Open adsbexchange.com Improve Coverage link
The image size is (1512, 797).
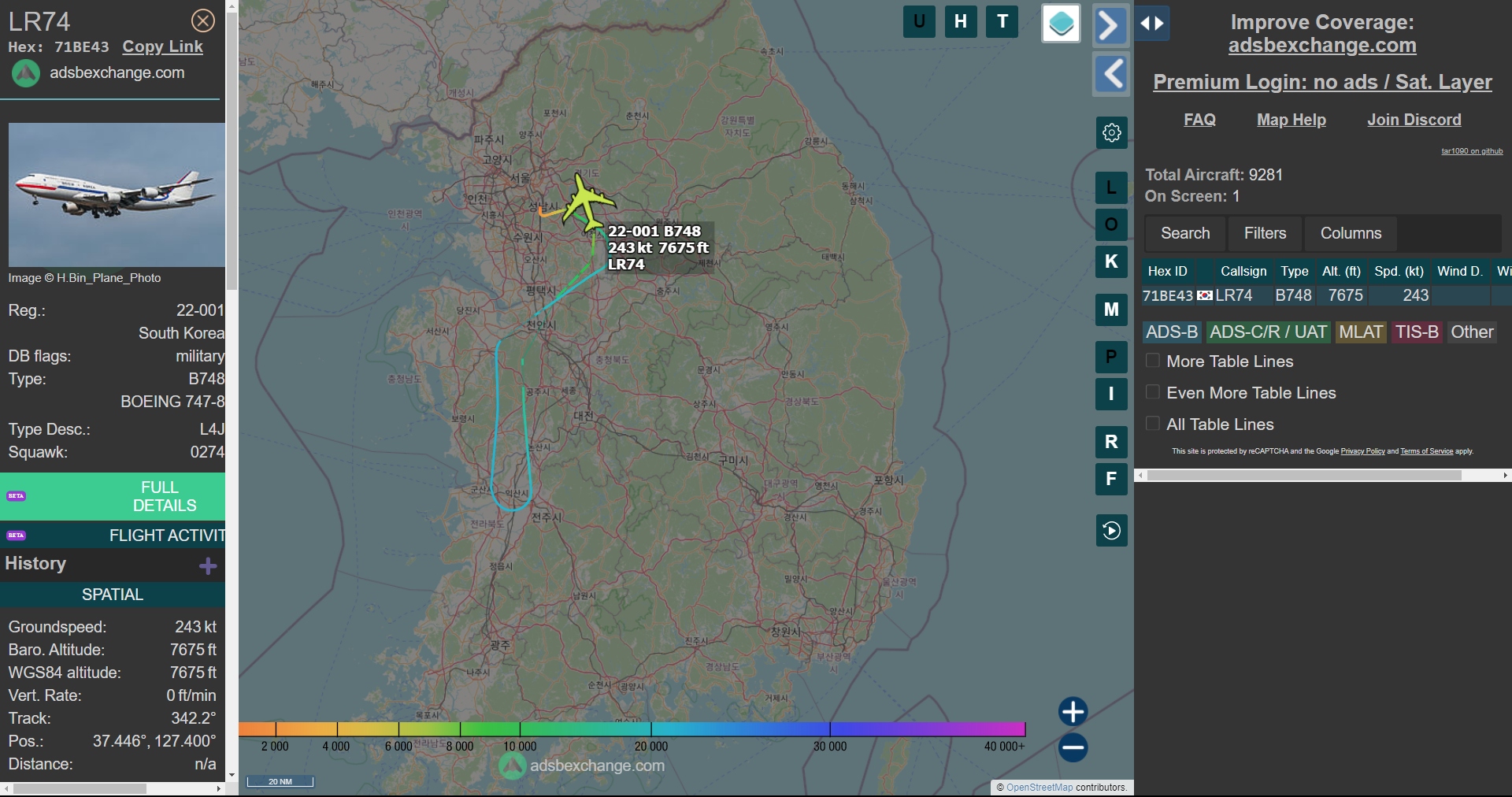[1322, 46]
